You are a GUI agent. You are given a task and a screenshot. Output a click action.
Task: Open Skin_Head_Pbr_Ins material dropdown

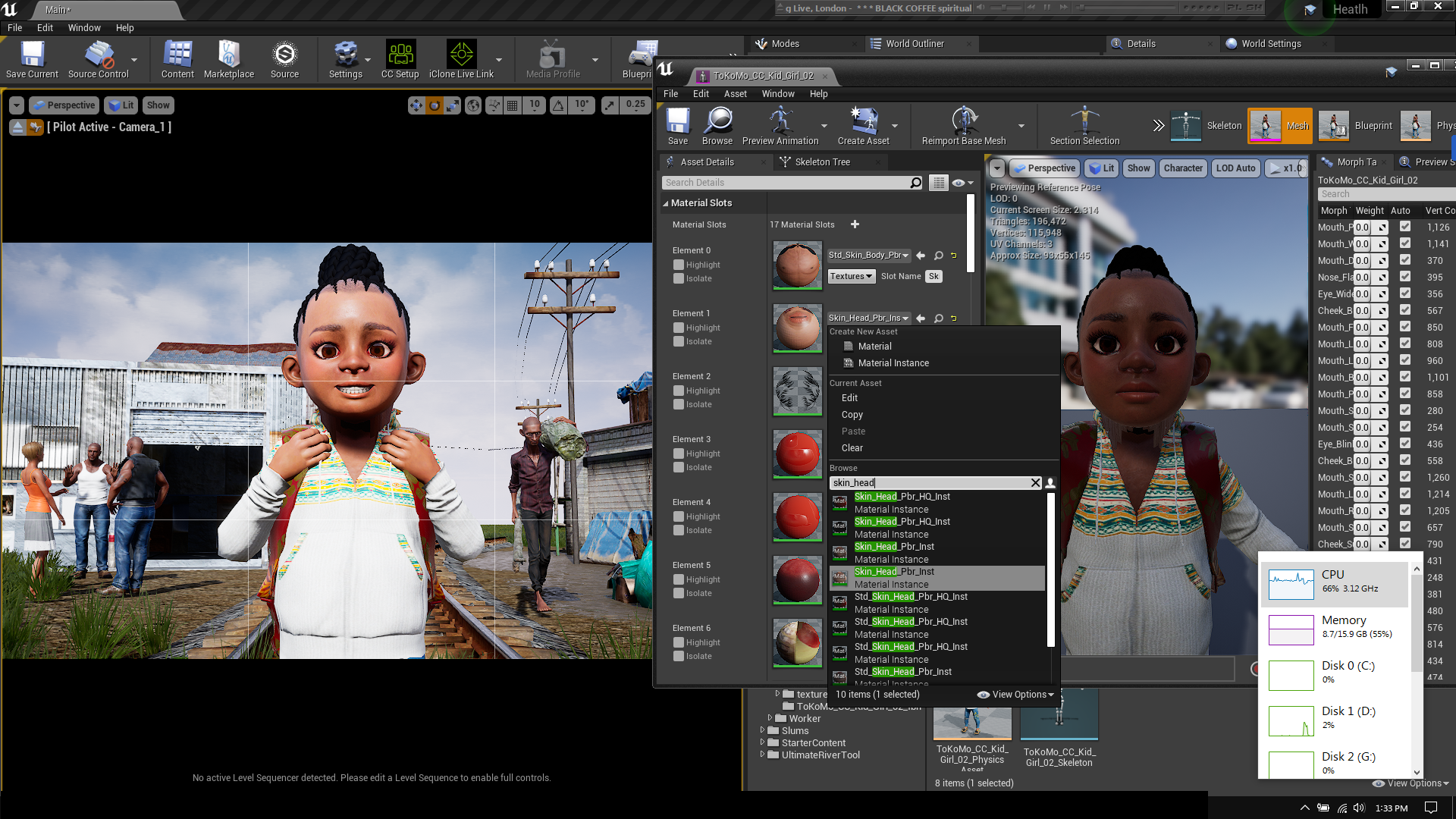click(x=869, y=318)
